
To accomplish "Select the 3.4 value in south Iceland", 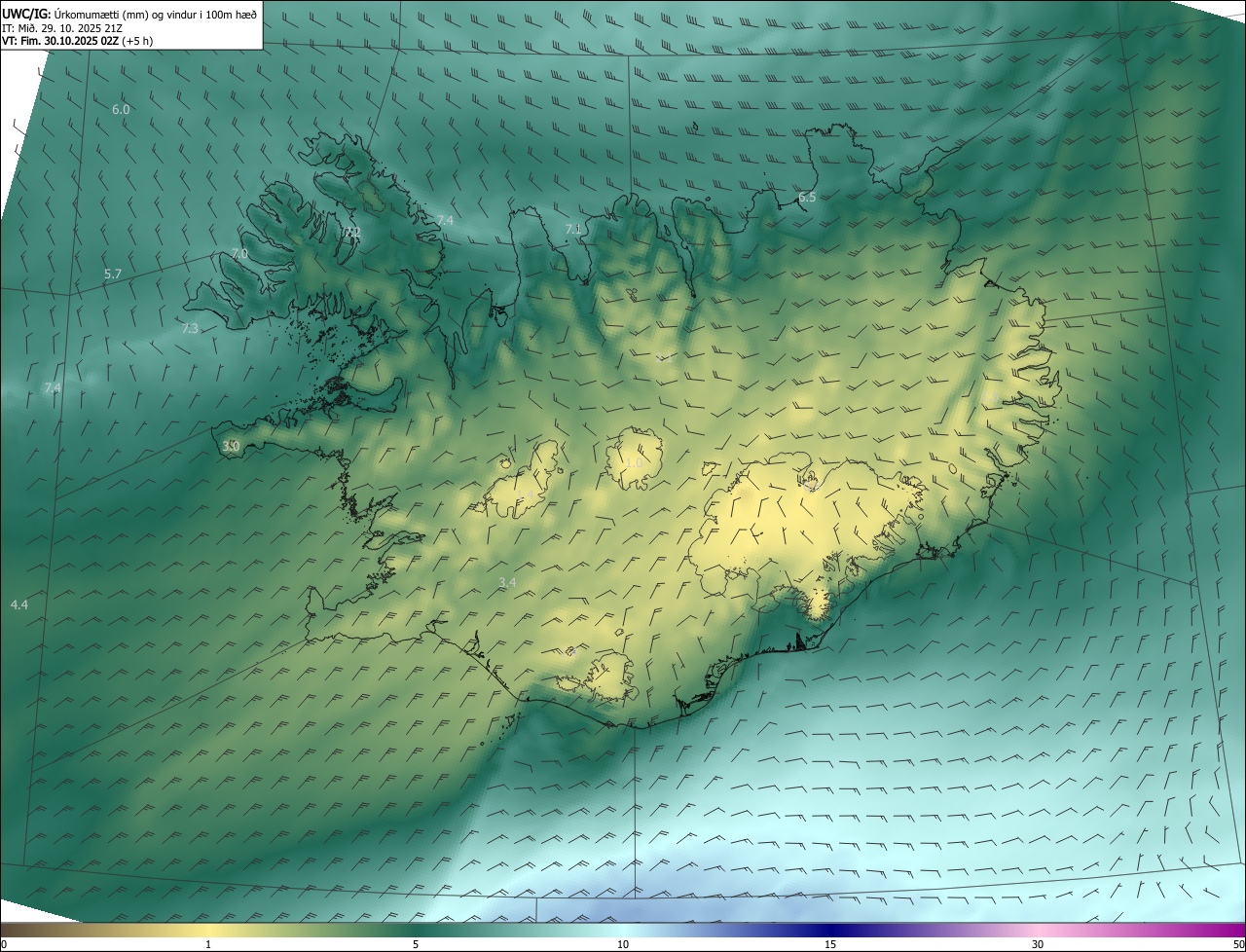I will 507,583.
